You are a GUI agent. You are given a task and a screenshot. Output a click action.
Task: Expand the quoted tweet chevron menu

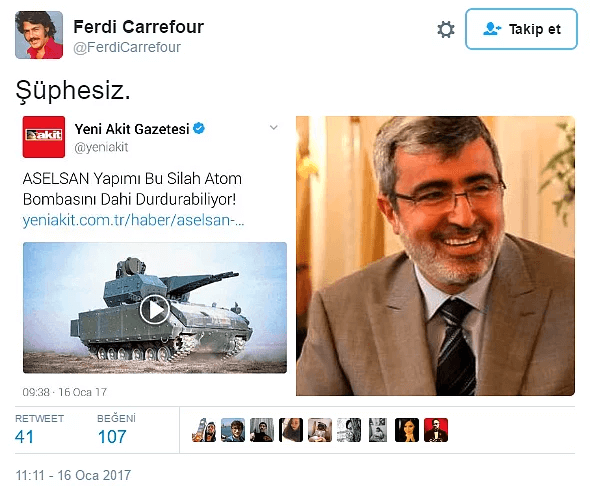coord(274,127)
